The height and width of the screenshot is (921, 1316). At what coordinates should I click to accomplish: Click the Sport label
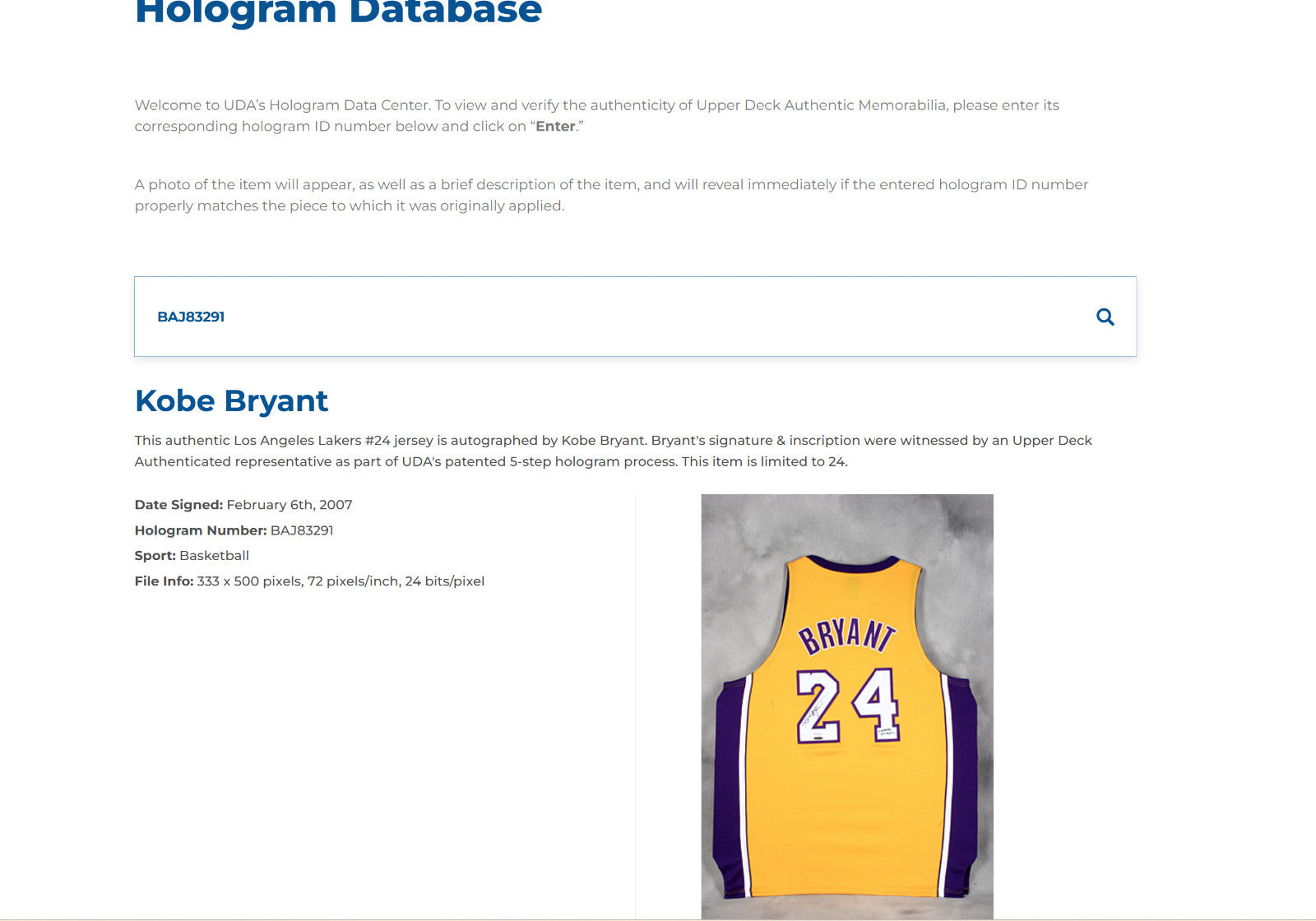pyautogui.click(x=155, y=556)
